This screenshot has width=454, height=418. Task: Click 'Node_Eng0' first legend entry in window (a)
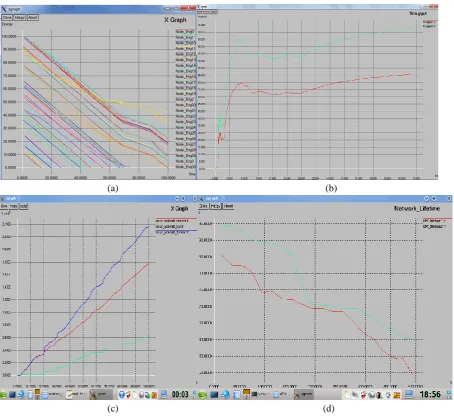(185, 32)
